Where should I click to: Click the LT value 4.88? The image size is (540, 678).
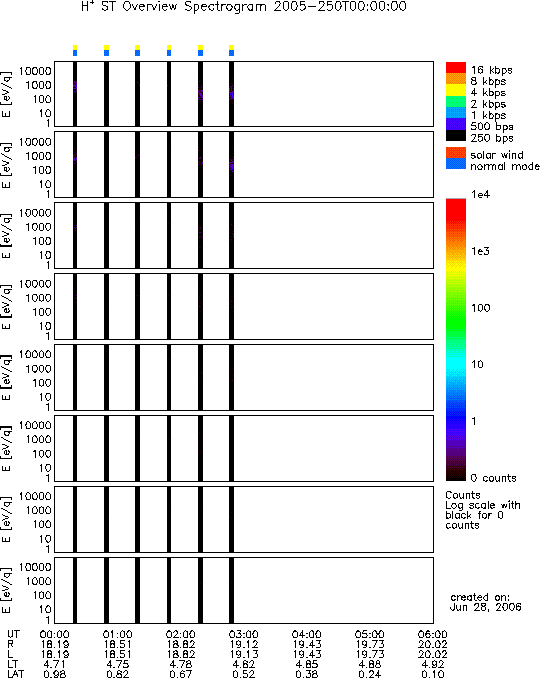click(x=370, y=664)
